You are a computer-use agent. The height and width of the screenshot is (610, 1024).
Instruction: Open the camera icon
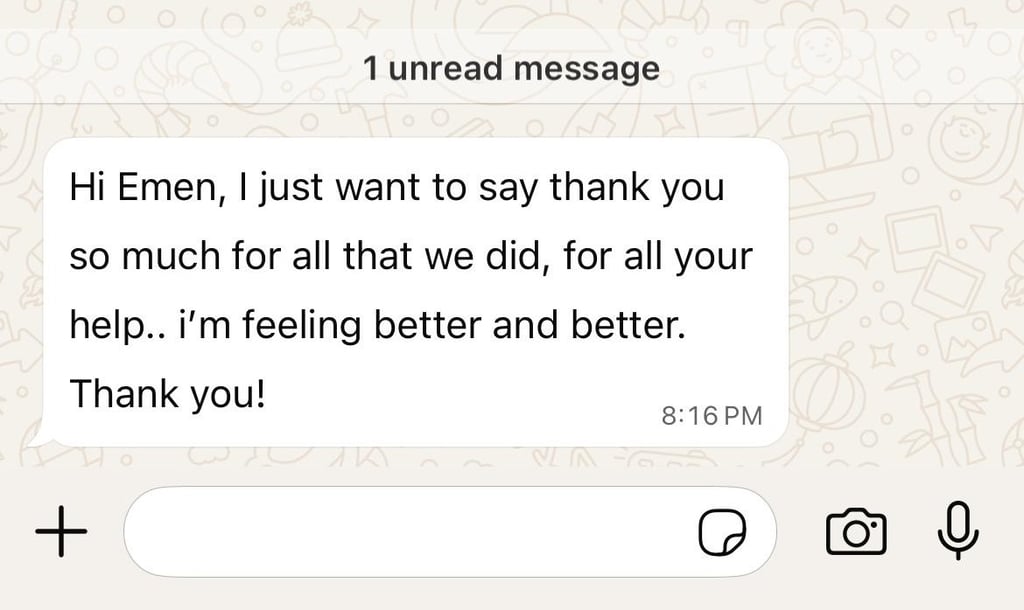(x=856, y=532)
